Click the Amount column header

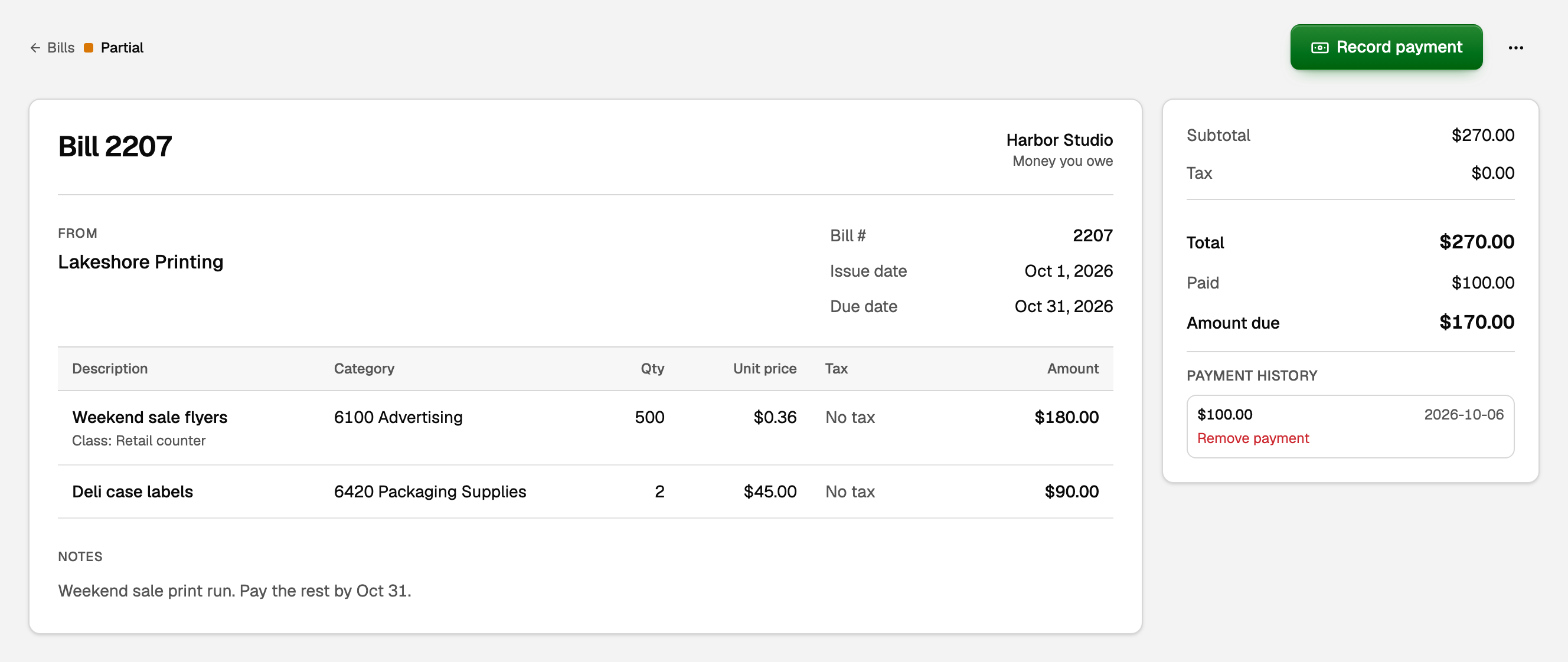pos(1073,368)
